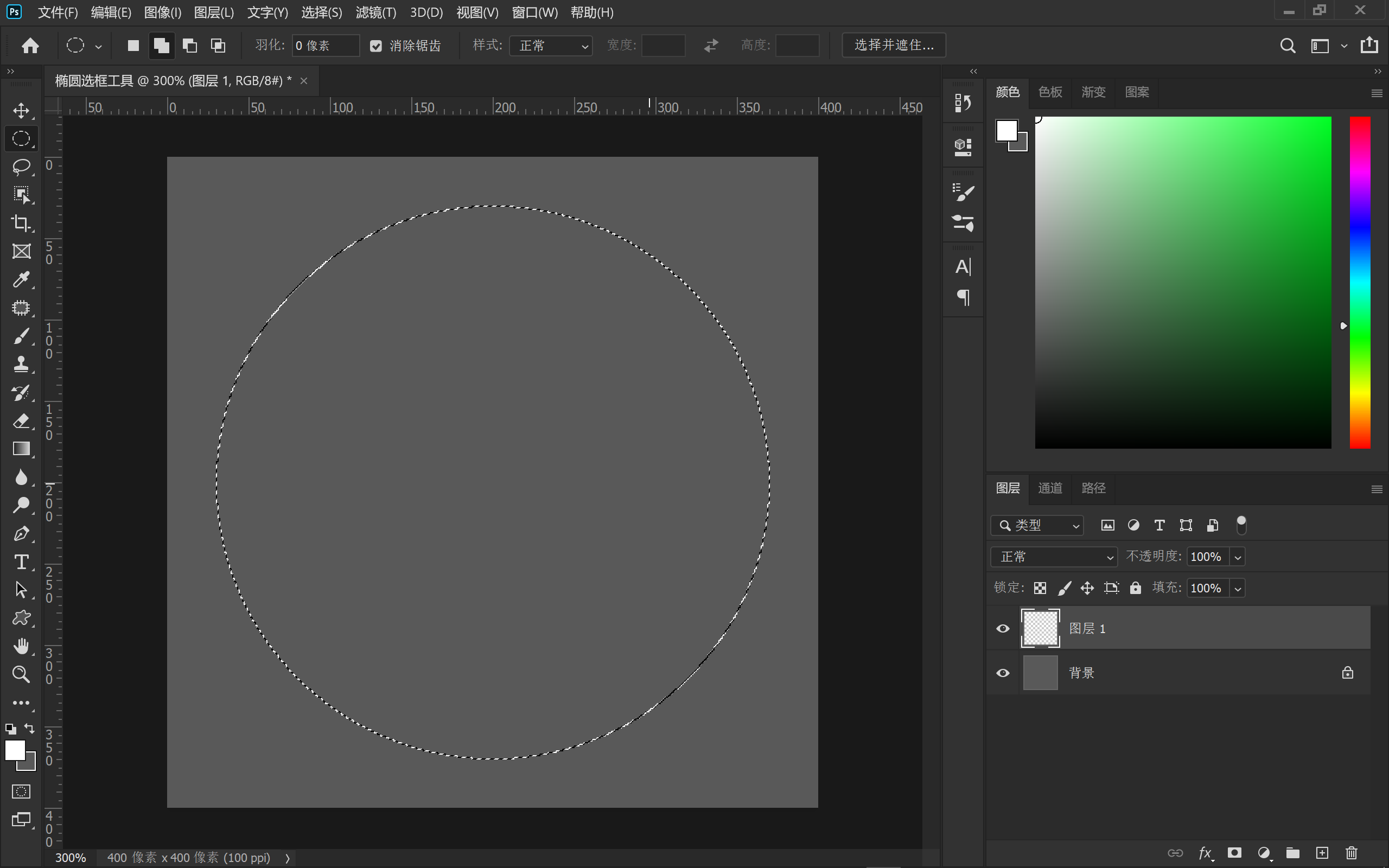Select the Gradient tool
Screen dimensions: 1389x868
(x=21, y=449)
